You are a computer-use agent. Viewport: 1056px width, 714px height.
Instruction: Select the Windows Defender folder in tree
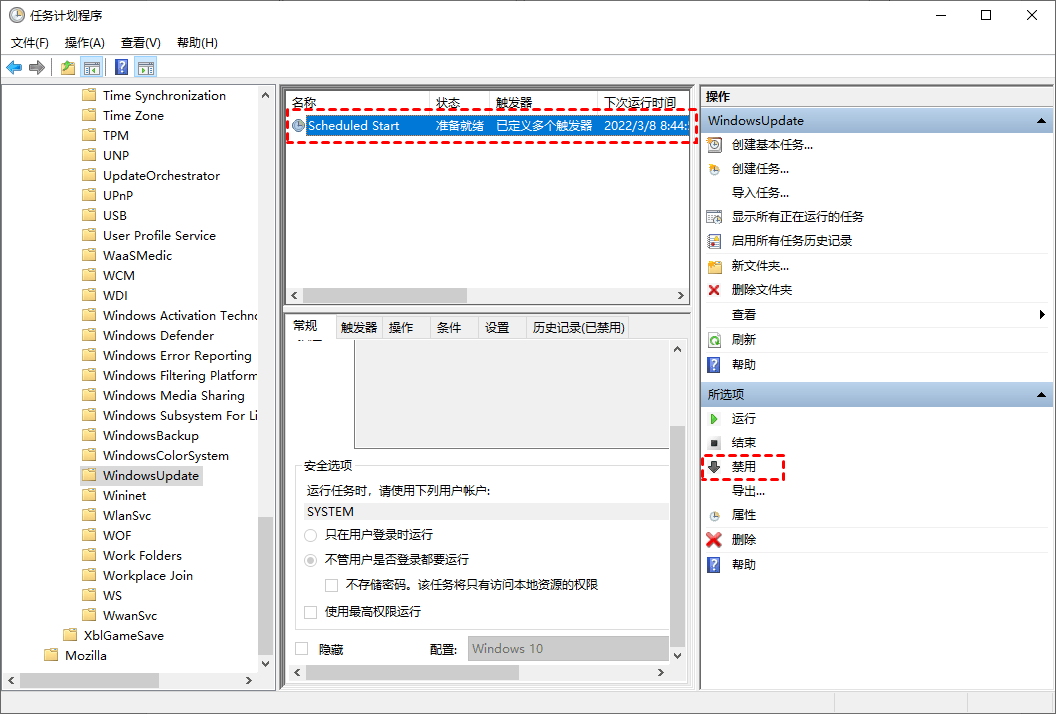[158, 335]
